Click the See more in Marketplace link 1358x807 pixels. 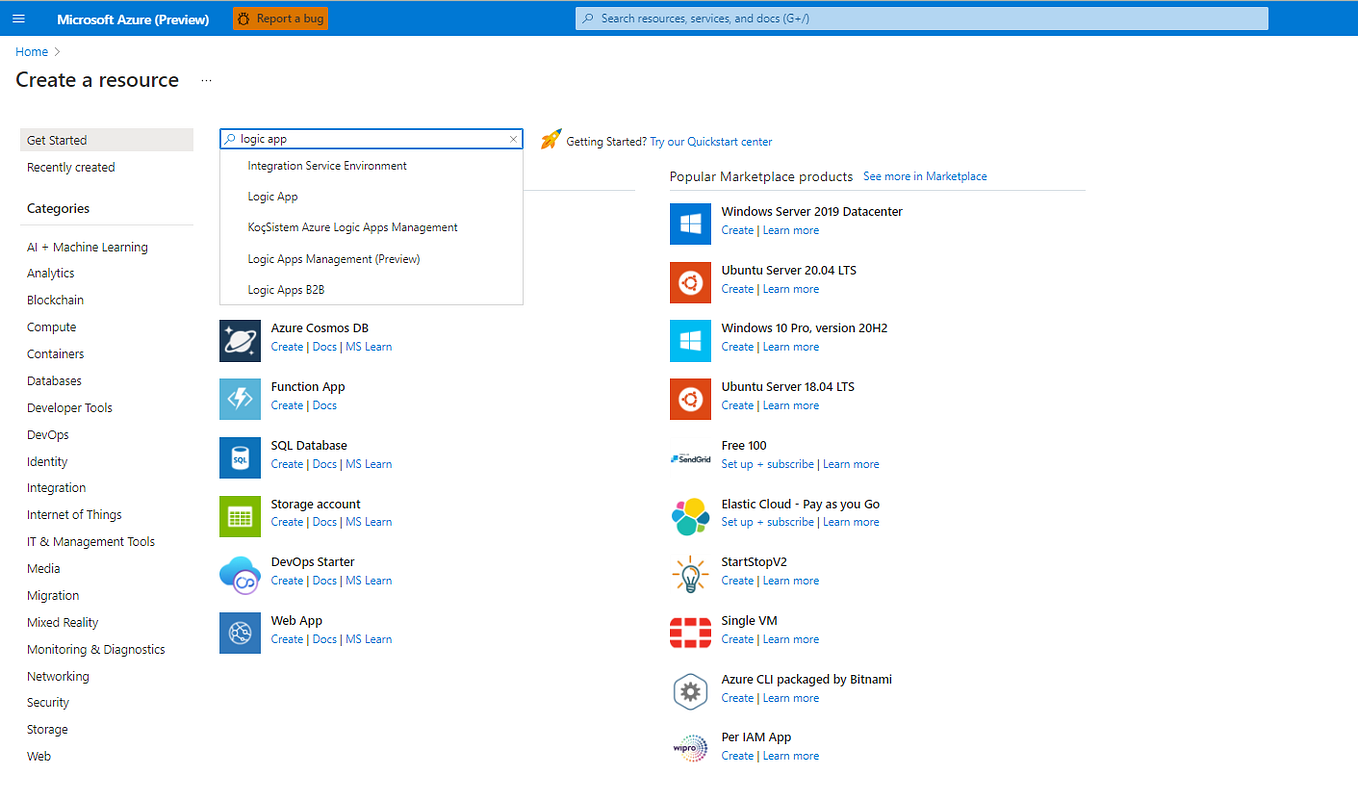[x=924, y=175]
